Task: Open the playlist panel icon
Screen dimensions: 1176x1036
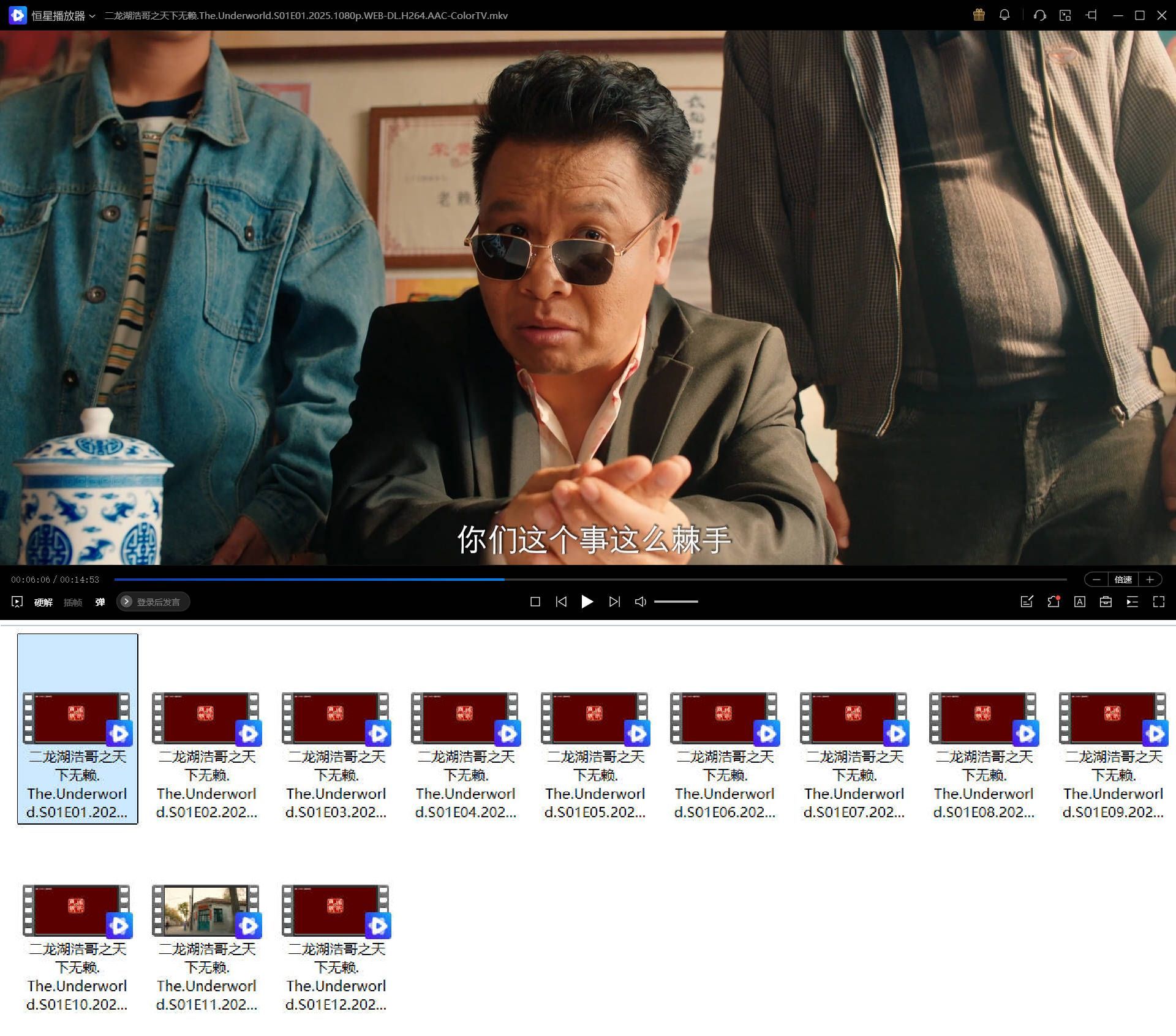Action: point(1132,602)
